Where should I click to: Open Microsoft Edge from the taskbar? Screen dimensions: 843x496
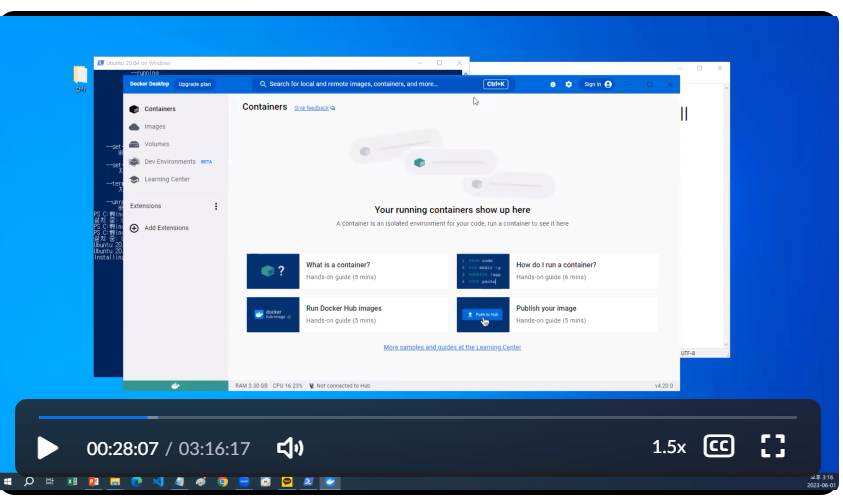point(137,483)
